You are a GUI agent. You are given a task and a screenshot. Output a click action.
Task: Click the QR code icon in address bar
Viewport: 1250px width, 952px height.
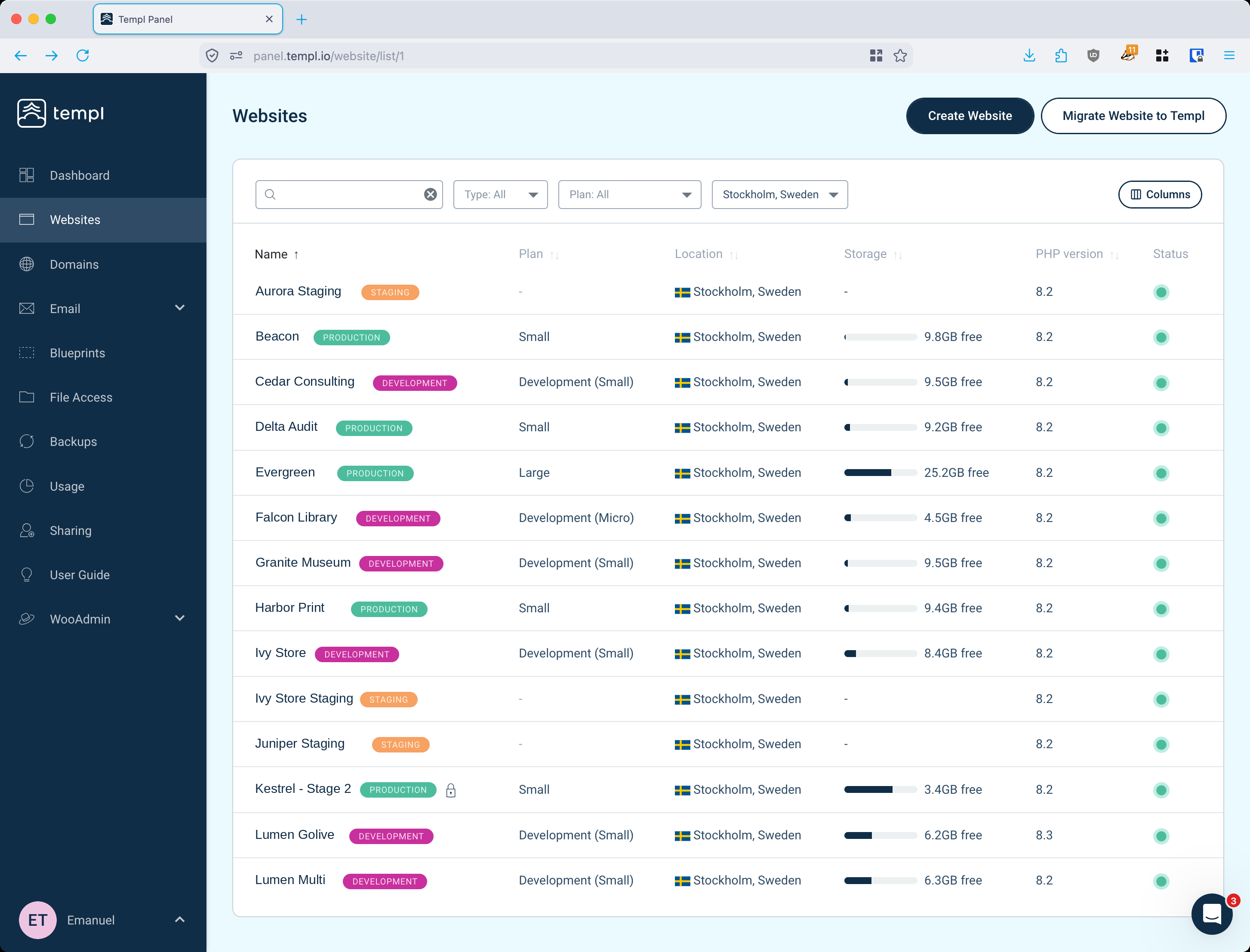[x=876, y=55]
